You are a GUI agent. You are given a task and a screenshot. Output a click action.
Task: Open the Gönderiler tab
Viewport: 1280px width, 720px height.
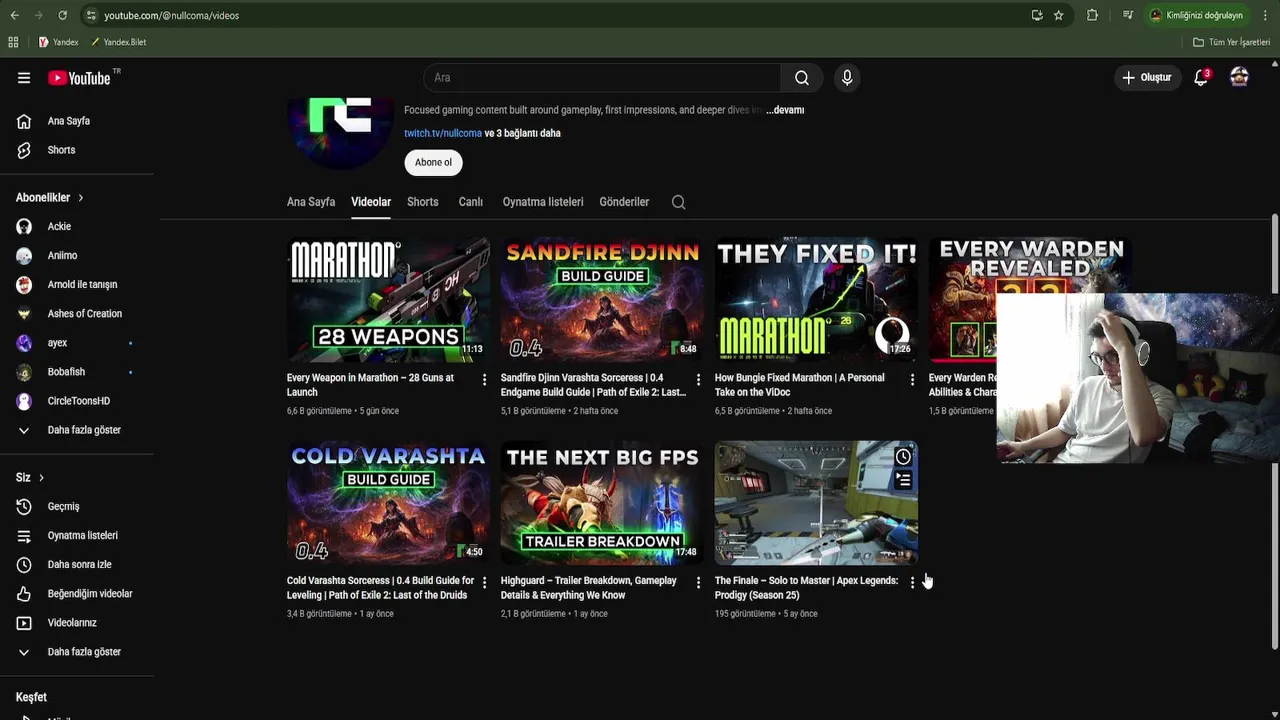tap(624, 202)
